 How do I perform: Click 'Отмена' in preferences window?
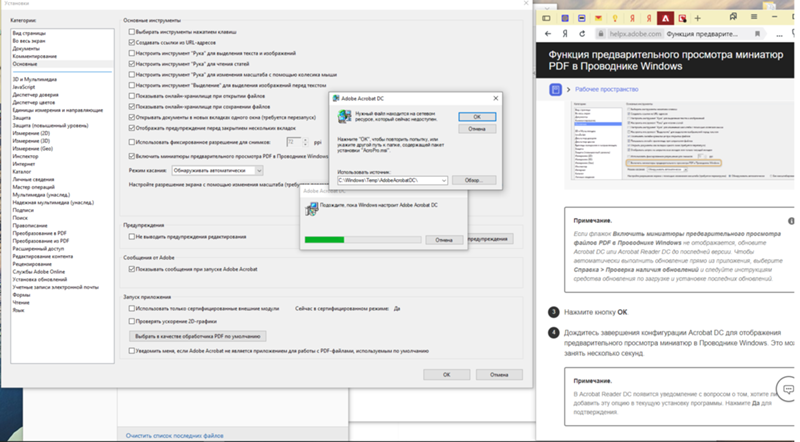[x=499, y=375]
